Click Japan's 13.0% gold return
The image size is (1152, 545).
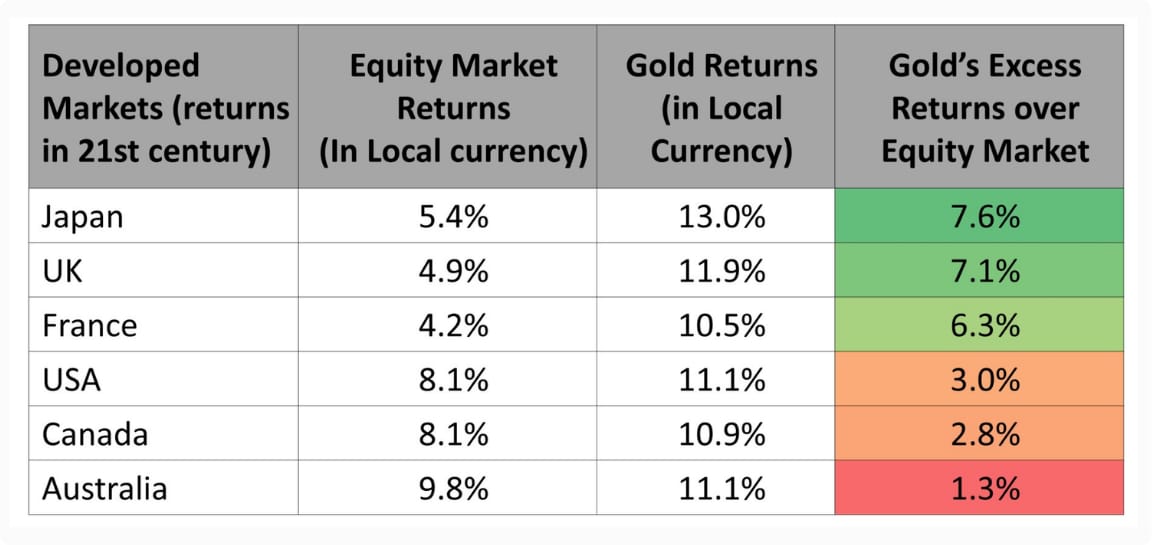[x=716, y=217]
